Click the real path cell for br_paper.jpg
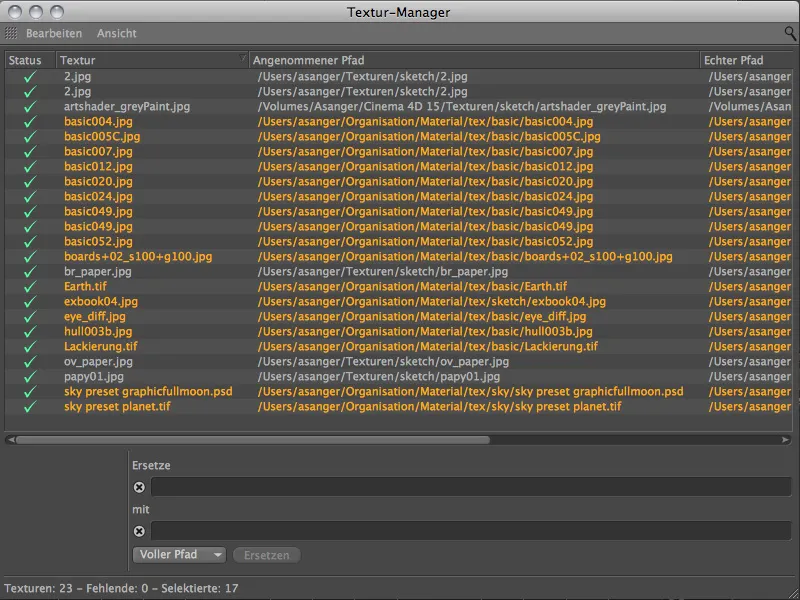 (749, 271)
